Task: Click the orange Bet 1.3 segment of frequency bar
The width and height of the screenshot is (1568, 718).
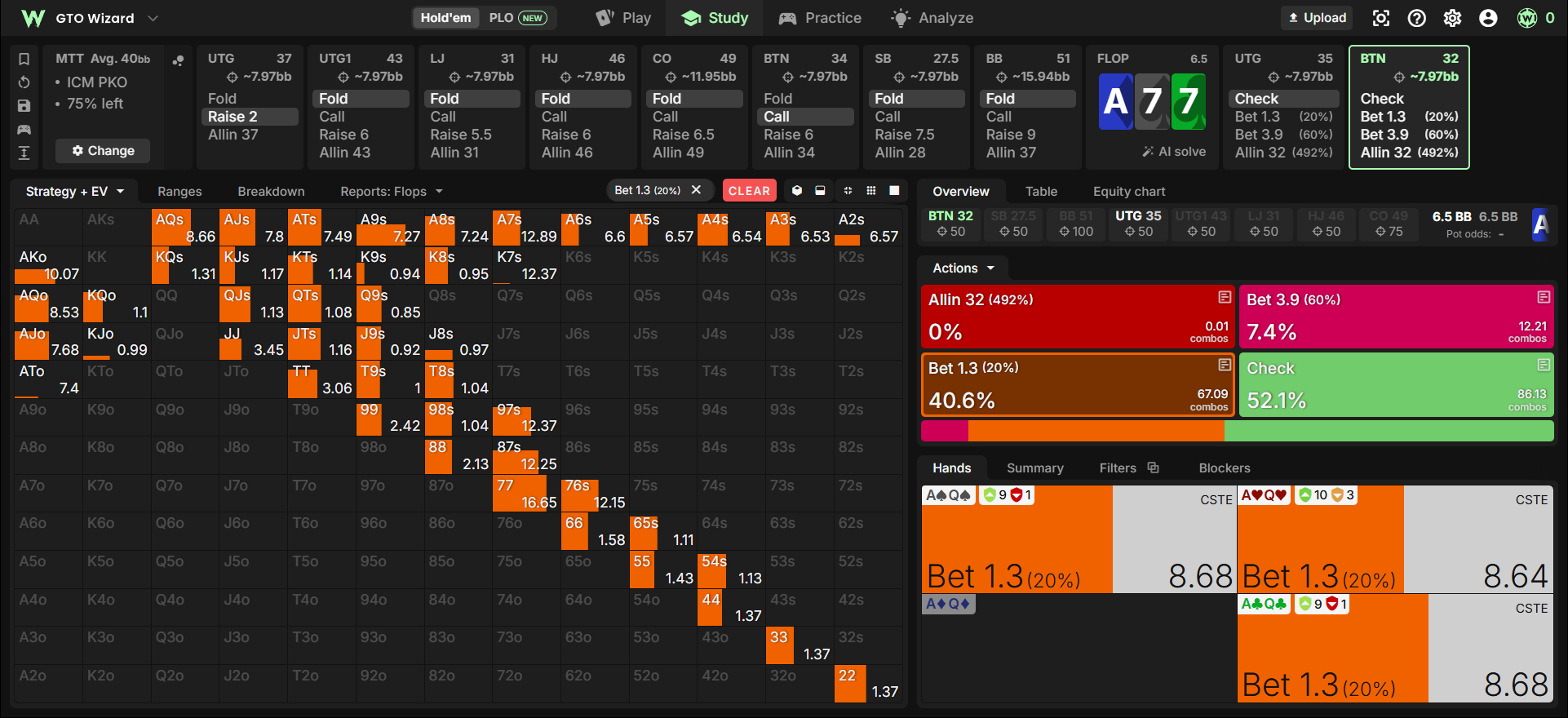Action: point(1096,431)
